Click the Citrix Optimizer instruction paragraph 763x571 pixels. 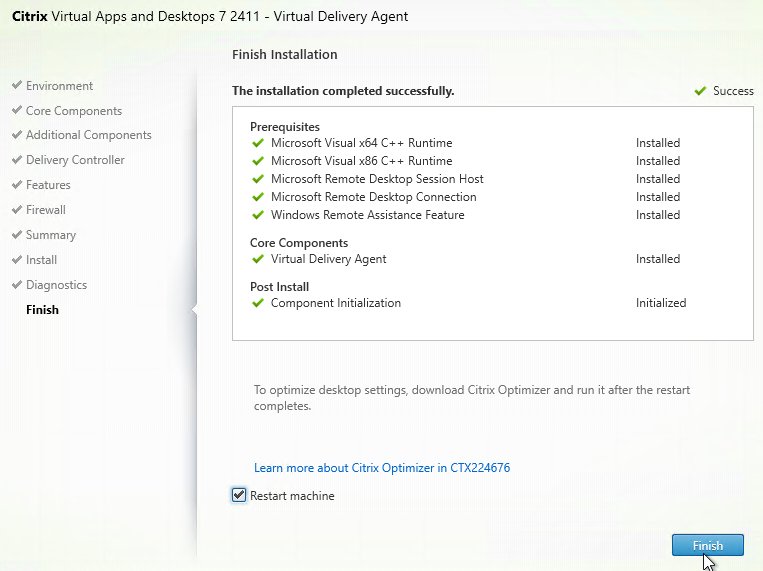472,398
